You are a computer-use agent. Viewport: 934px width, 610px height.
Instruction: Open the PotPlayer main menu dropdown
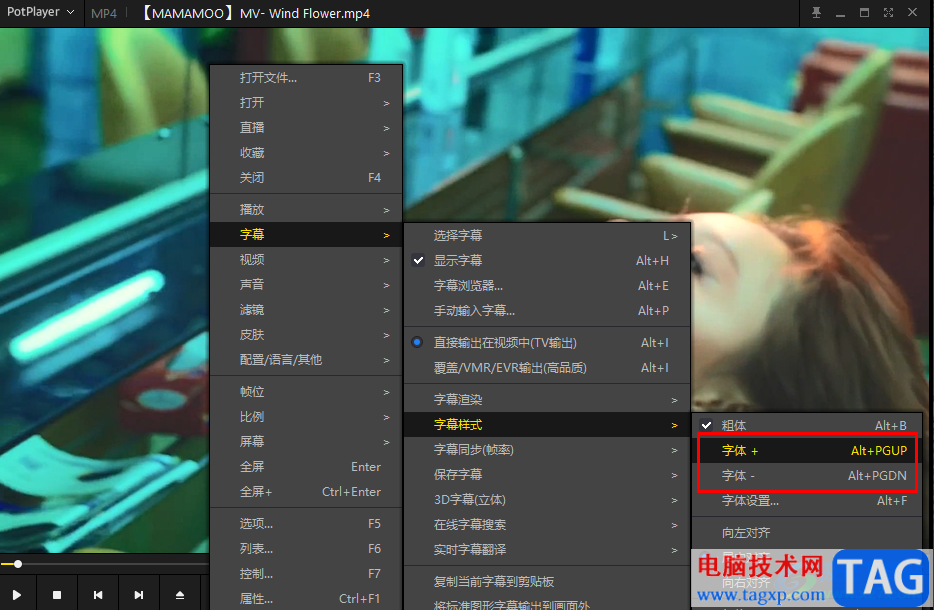click(41, 12)
